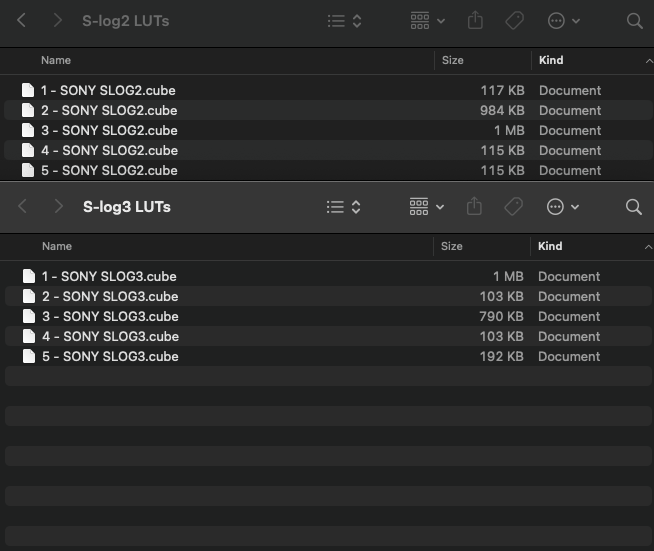Open group-by dropdown in S-log2 LUTs toolbar

427,21
